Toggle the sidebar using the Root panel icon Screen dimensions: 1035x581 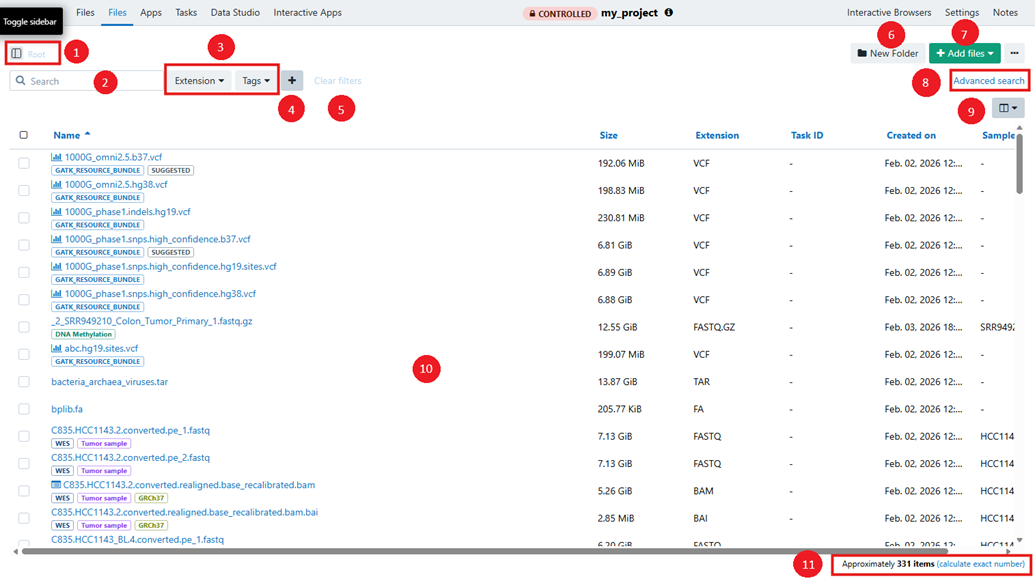click(x=16, y=51)
